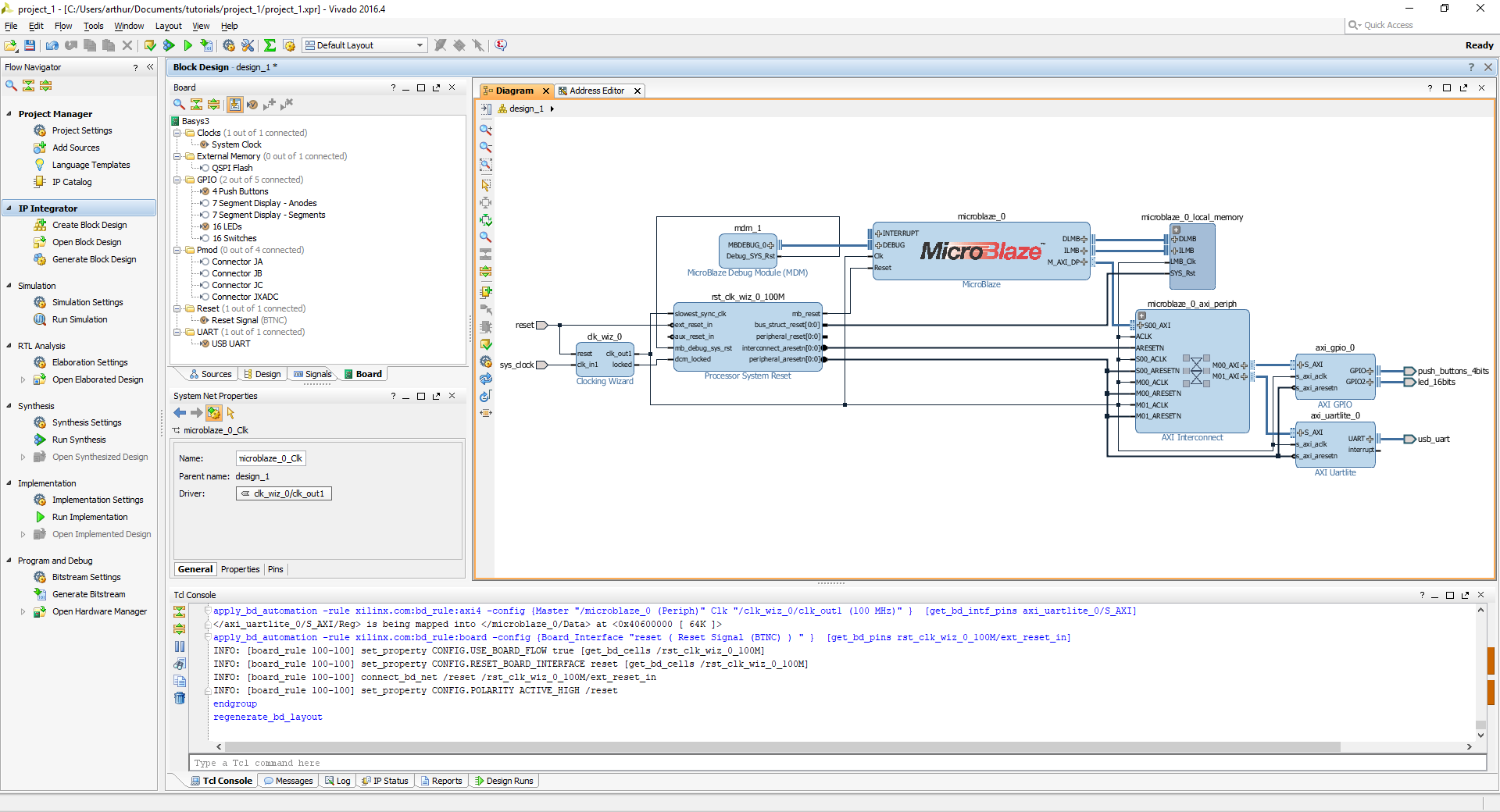Image resolution: width=1500 pixels, height=812 pixels.
Task: Click the Name field containing microblaze_0_Clk
Action: coord(271,458)
